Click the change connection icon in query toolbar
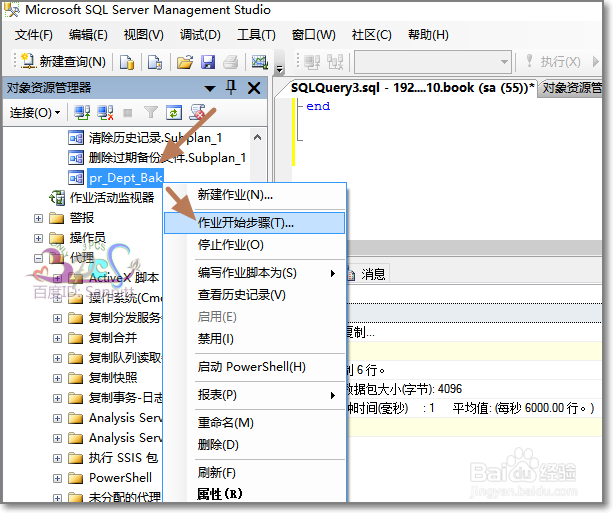613x513 pixels. point(335,62)
